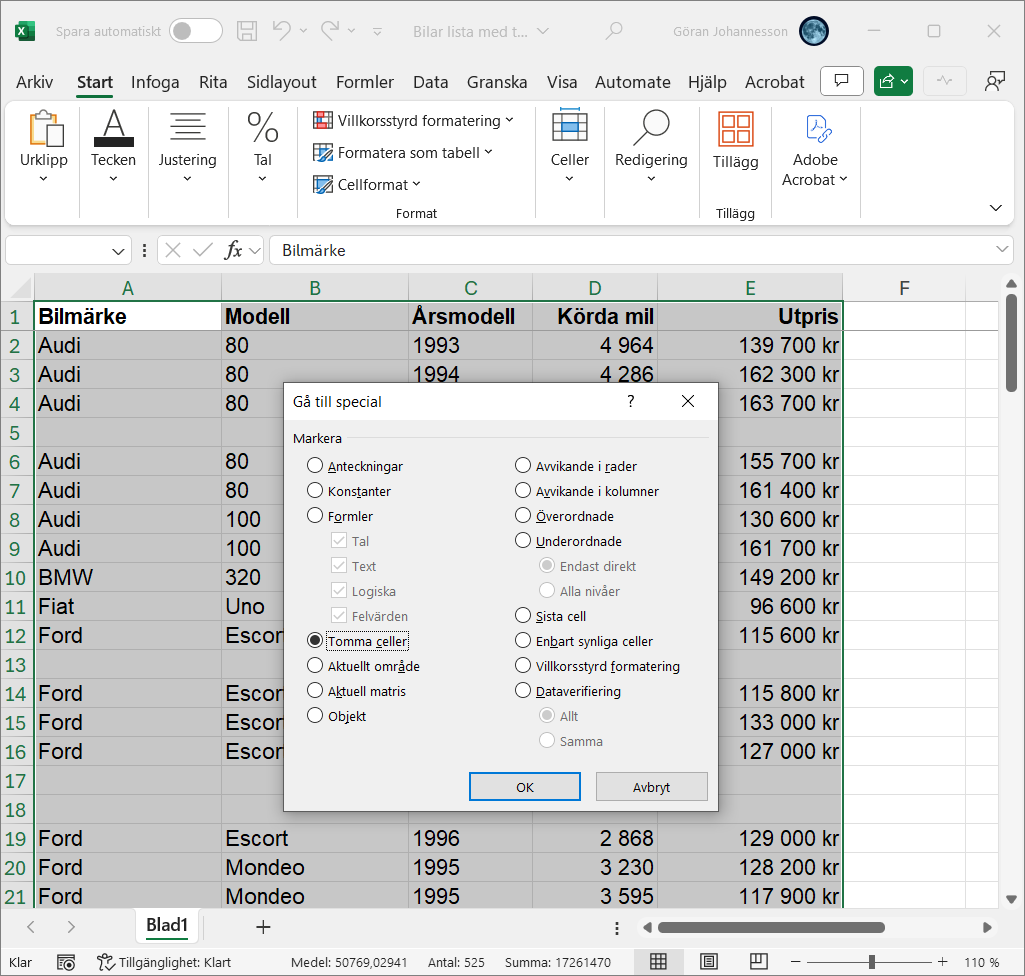Open the Infoga ribbon tab
Screen dimensions: 1025x976
point(155,82)
